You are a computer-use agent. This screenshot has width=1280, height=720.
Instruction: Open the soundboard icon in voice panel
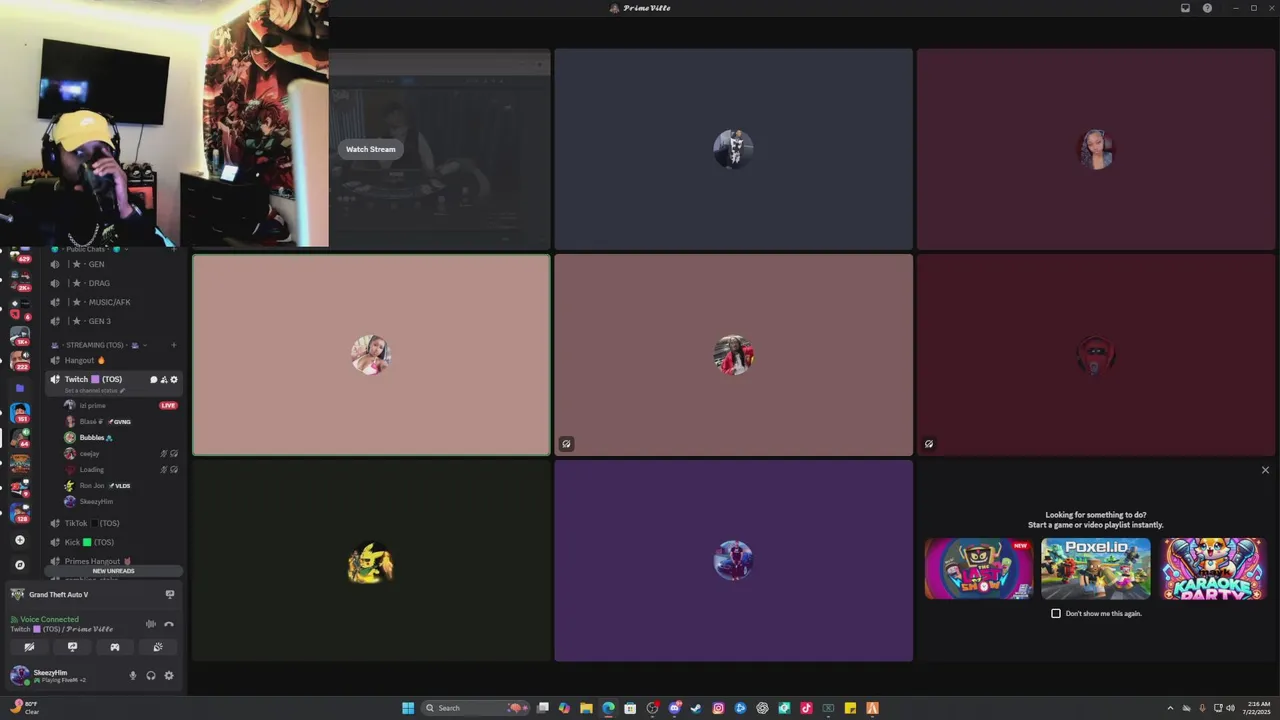pos(158,647)
